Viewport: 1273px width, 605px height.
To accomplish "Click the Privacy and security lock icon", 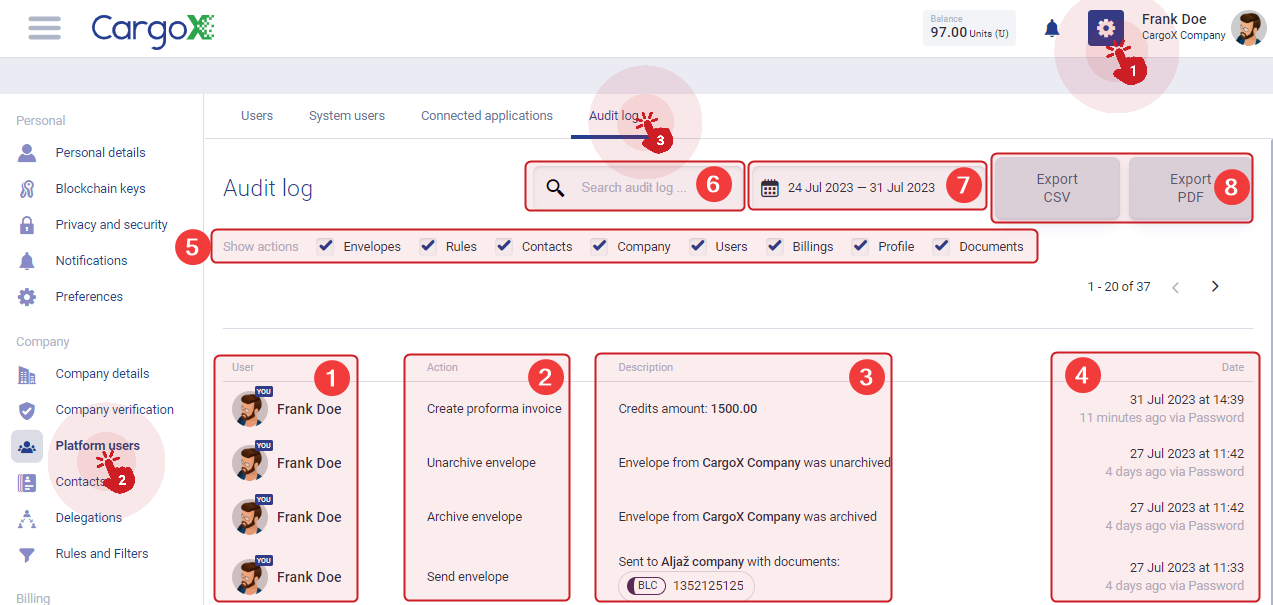I will pos(27,224).
